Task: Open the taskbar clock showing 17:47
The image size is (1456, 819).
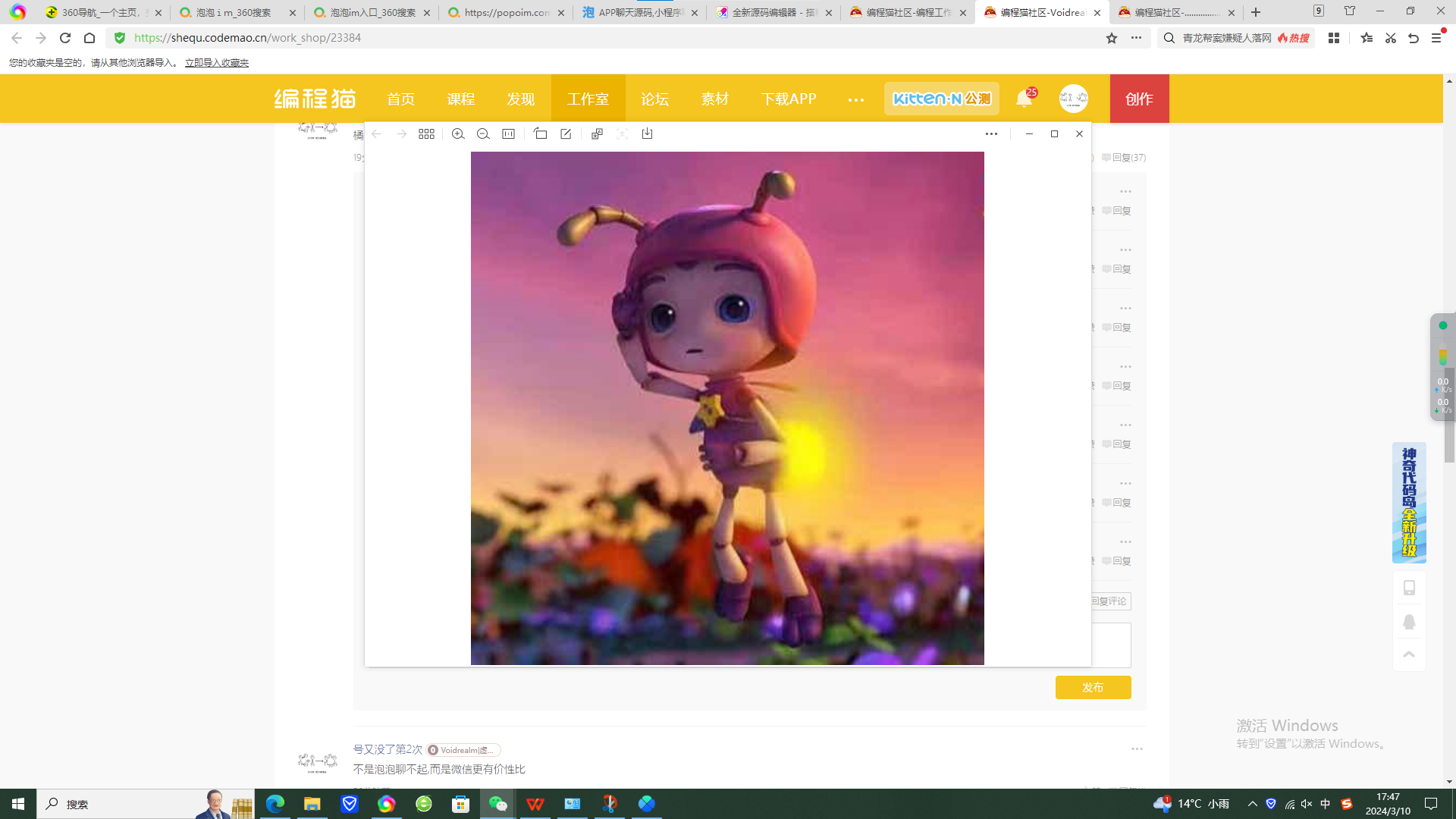Action: pyautogui.click(x=1388, y=804)
